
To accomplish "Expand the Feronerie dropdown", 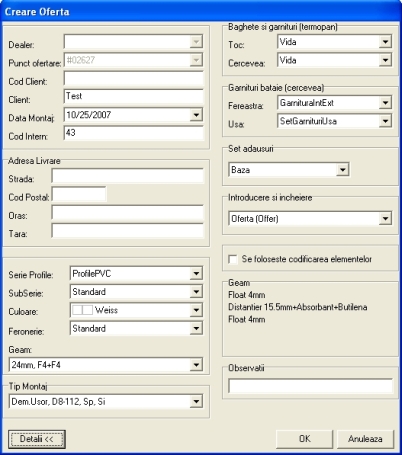I will pos(196,329).
